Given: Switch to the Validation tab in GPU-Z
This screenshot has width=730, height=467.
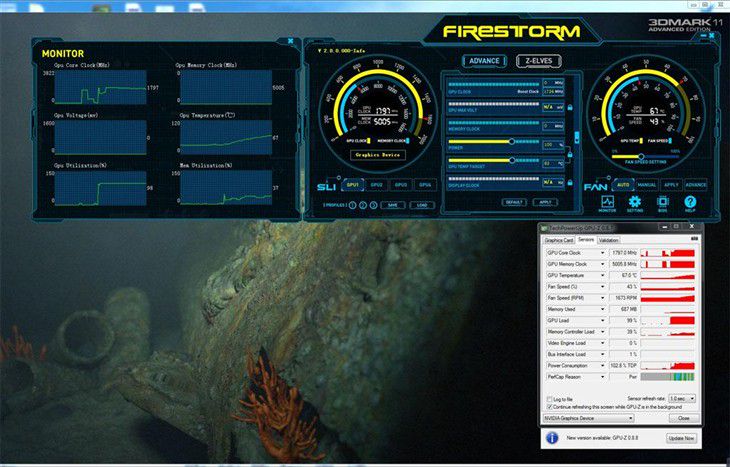Looking at the screenshot, I should (x=608, y=240).
